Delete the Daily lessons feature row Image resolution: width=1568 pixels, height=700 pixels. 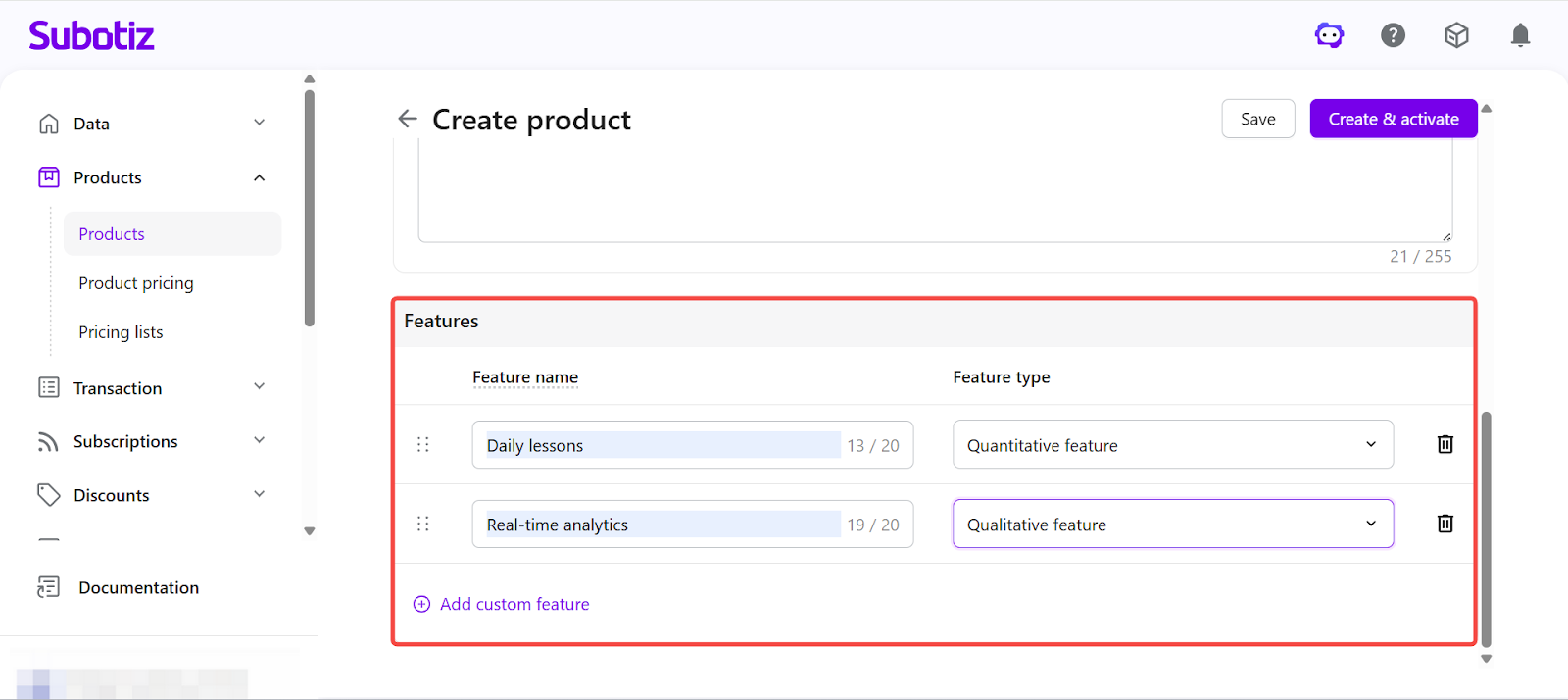(x=1445, y=444)
